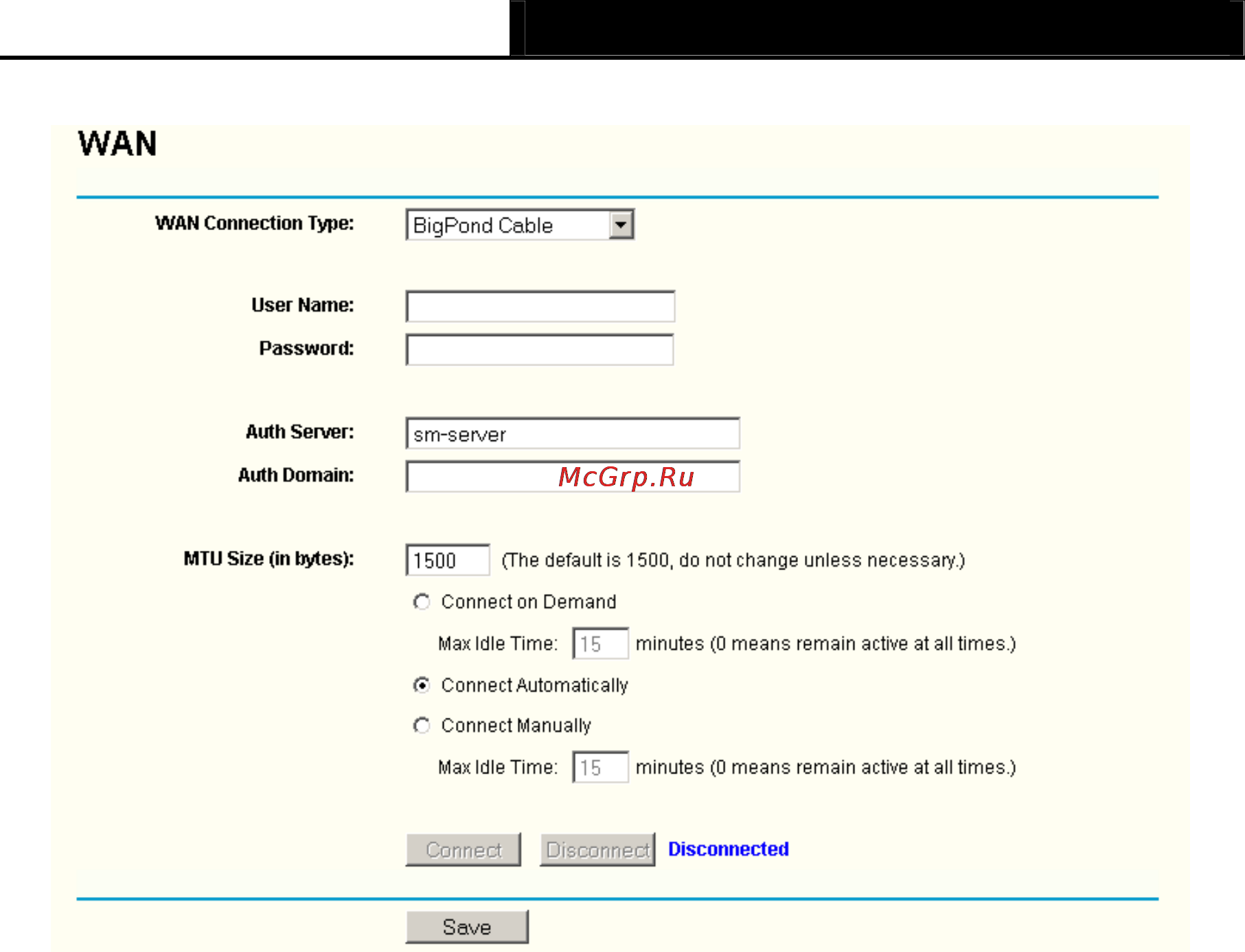Select the Connect Automatically radio button
The width and height of the screenshot is (1245, 952).
[x=422, y=685]
